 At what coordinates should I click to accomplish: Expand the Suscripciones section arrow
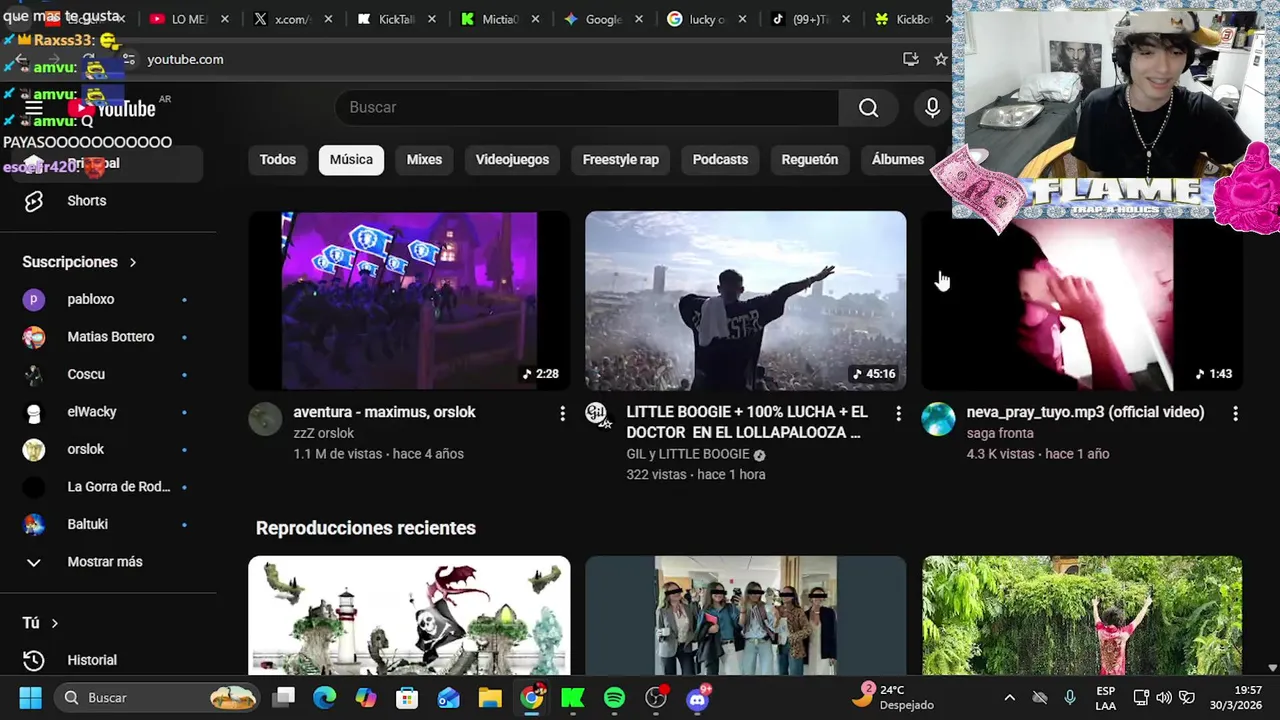pyautogui.click(x=132, y=262)
